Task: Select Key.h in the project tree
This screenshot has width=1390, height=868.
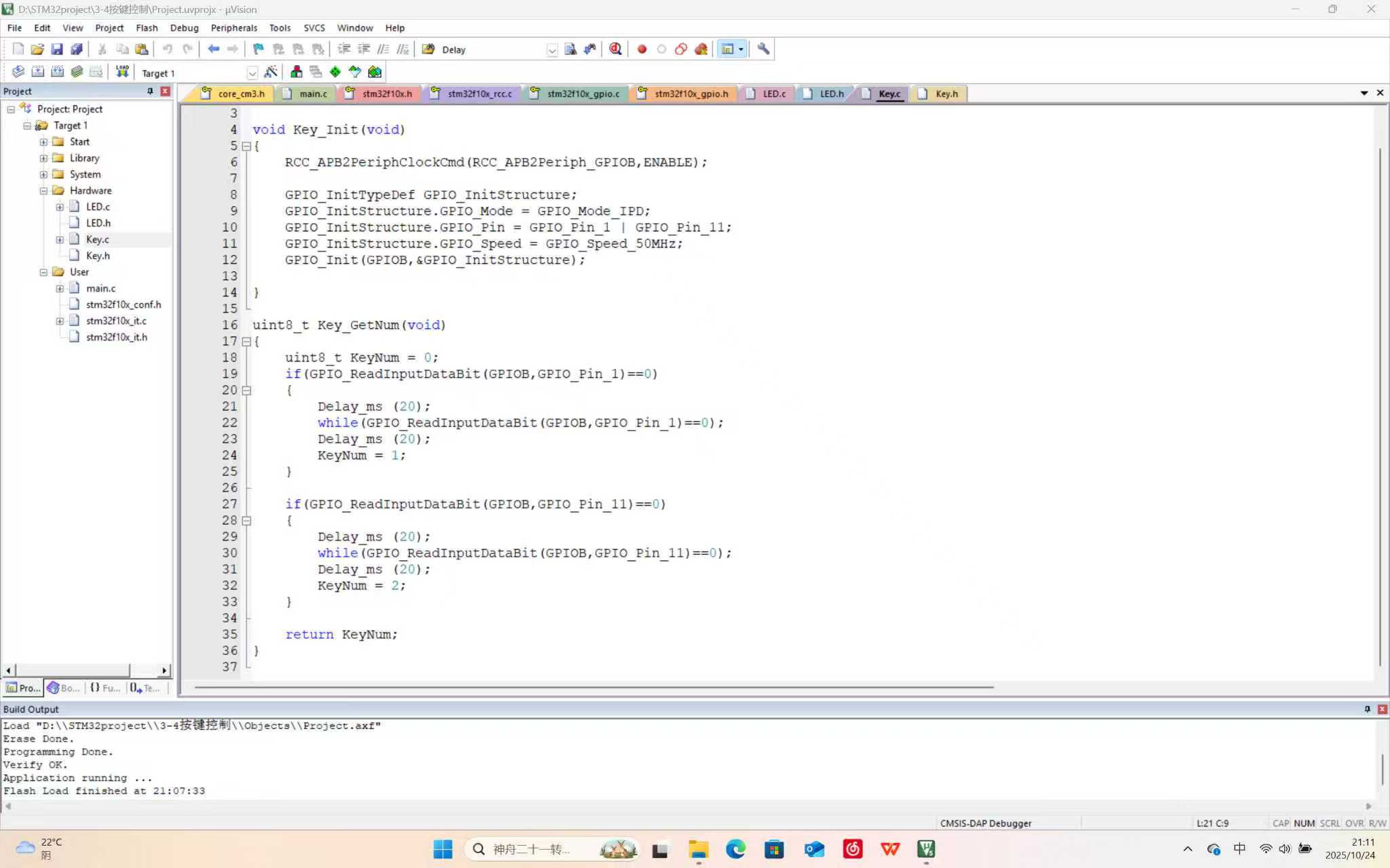Action: click(x=98, y=256)
